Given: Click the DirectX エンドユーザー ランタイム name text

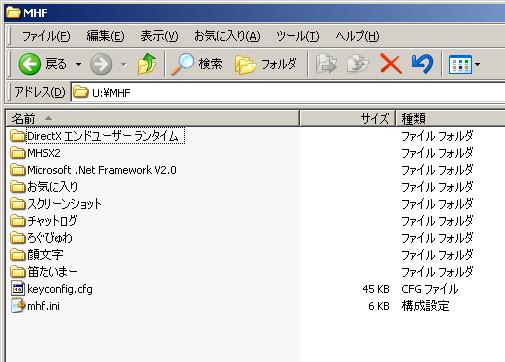Looking at the screenshot, I should (103, 136).
